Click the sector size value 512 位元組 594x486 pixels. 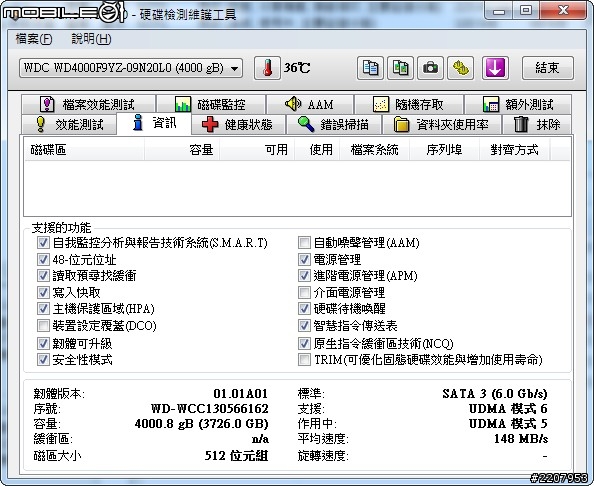[236, 455]
